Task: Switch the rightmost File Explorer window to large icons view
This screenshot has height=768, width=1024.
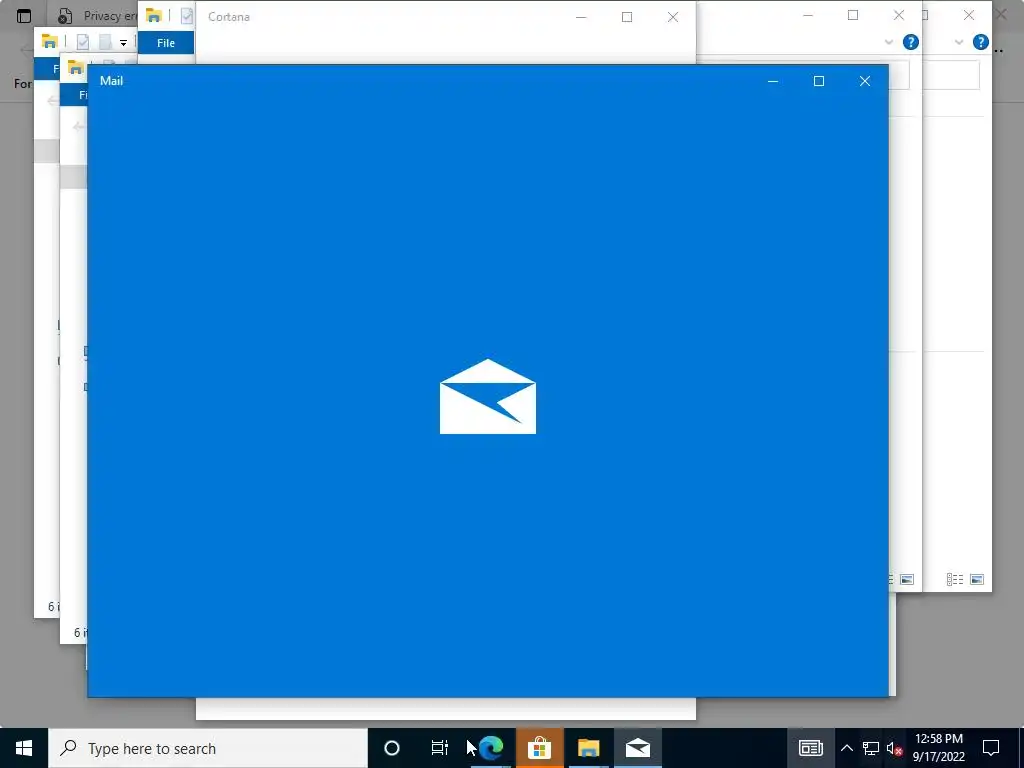Action: [x=977, y=579]
